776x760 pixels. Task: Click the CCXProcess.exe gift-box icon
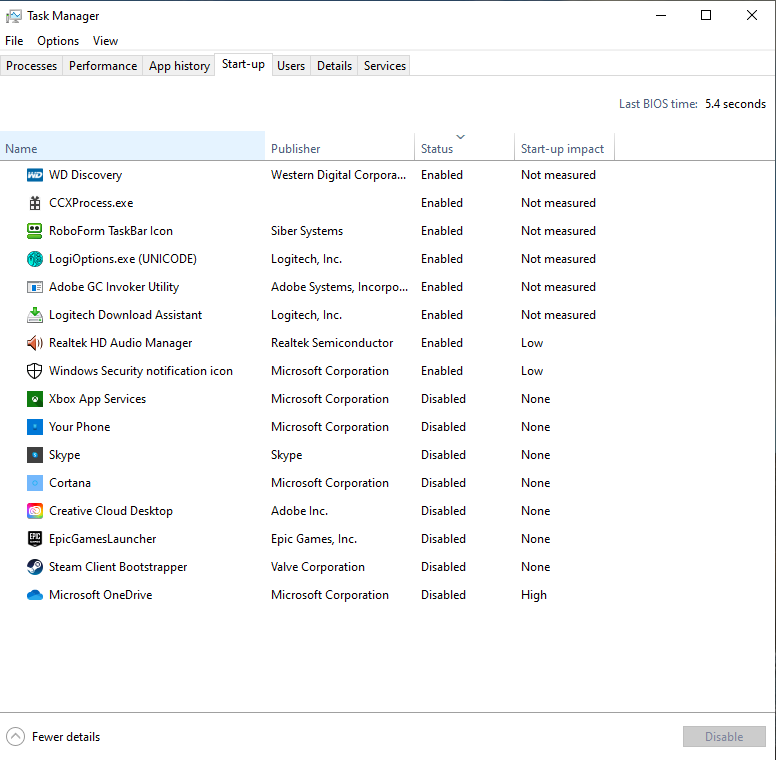point(35,203)
